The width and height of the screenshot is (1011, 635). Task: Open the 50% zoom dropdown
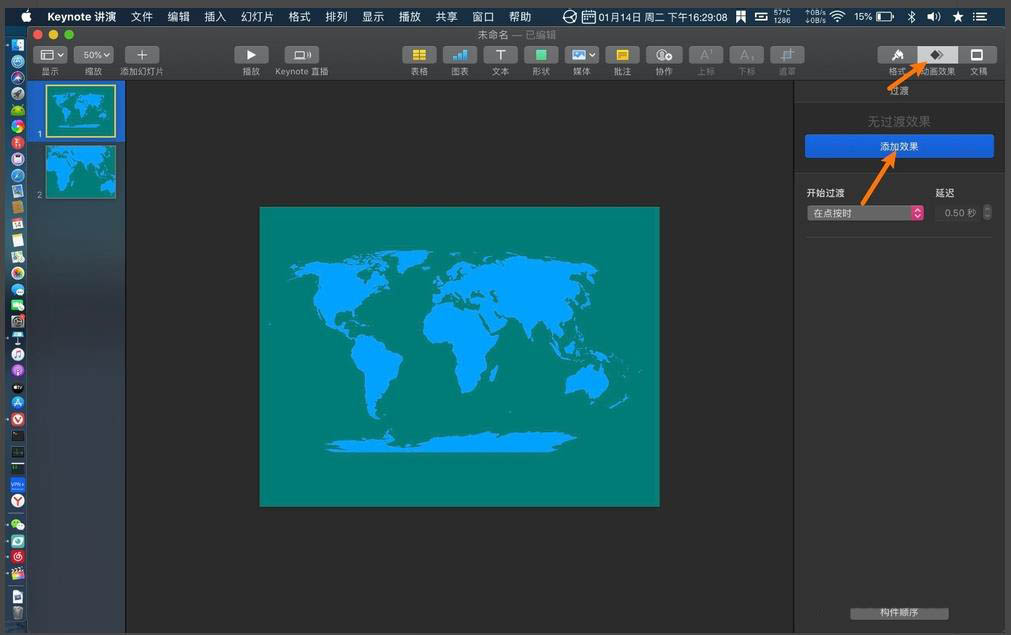[93, 55]
